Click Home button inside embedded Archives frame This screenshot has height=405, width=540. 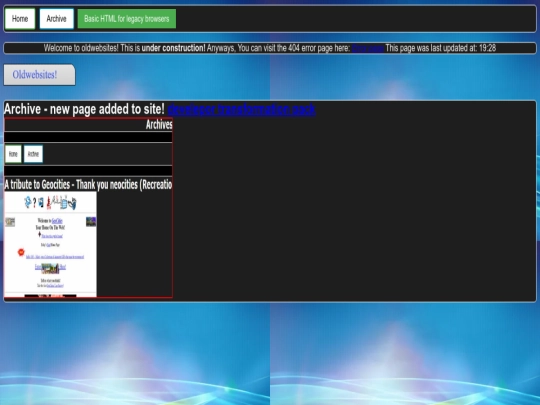pyautogui.click(x=13, y=154)
